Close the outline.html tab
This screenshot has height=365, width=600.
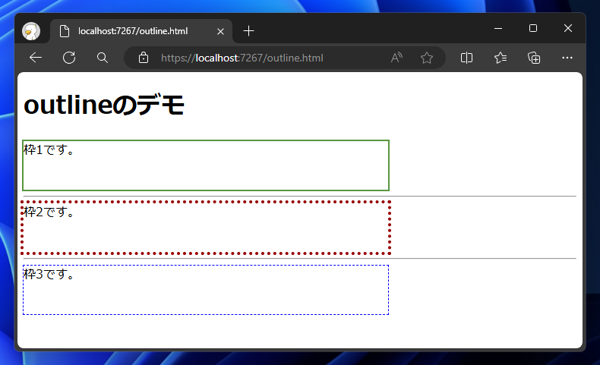coord(220,31)
